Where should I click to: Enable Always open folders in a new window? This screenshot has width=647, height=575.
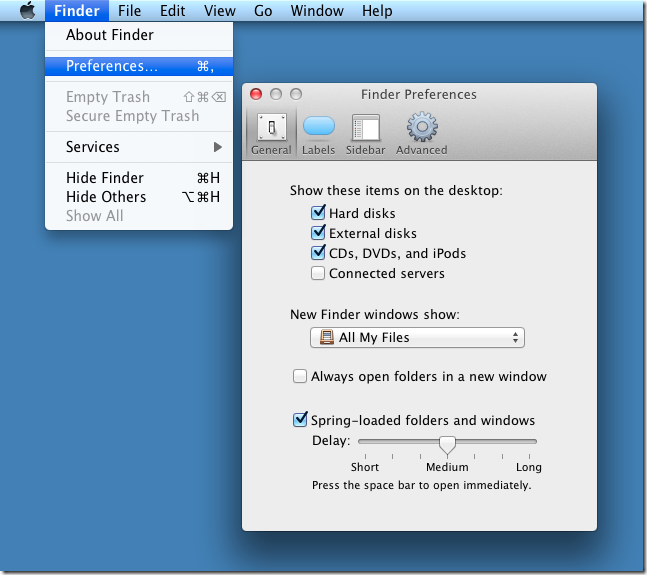(x=300, y=376)
